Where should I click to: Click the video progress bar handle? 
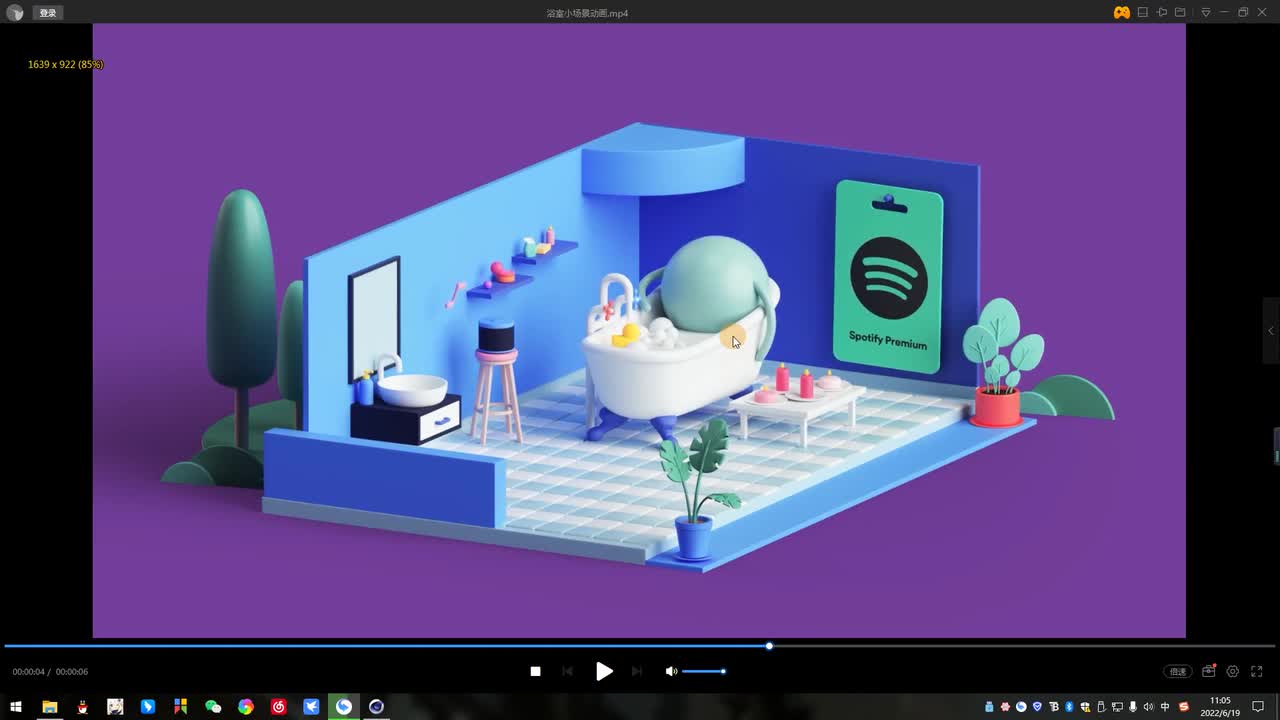[769, 646]
